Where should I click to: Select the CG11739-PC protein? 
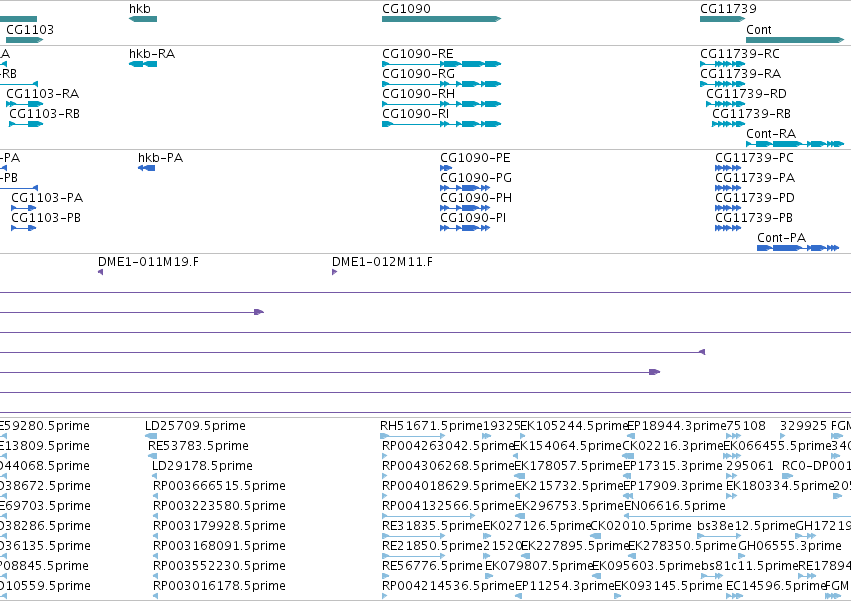(x=728, y=168)
